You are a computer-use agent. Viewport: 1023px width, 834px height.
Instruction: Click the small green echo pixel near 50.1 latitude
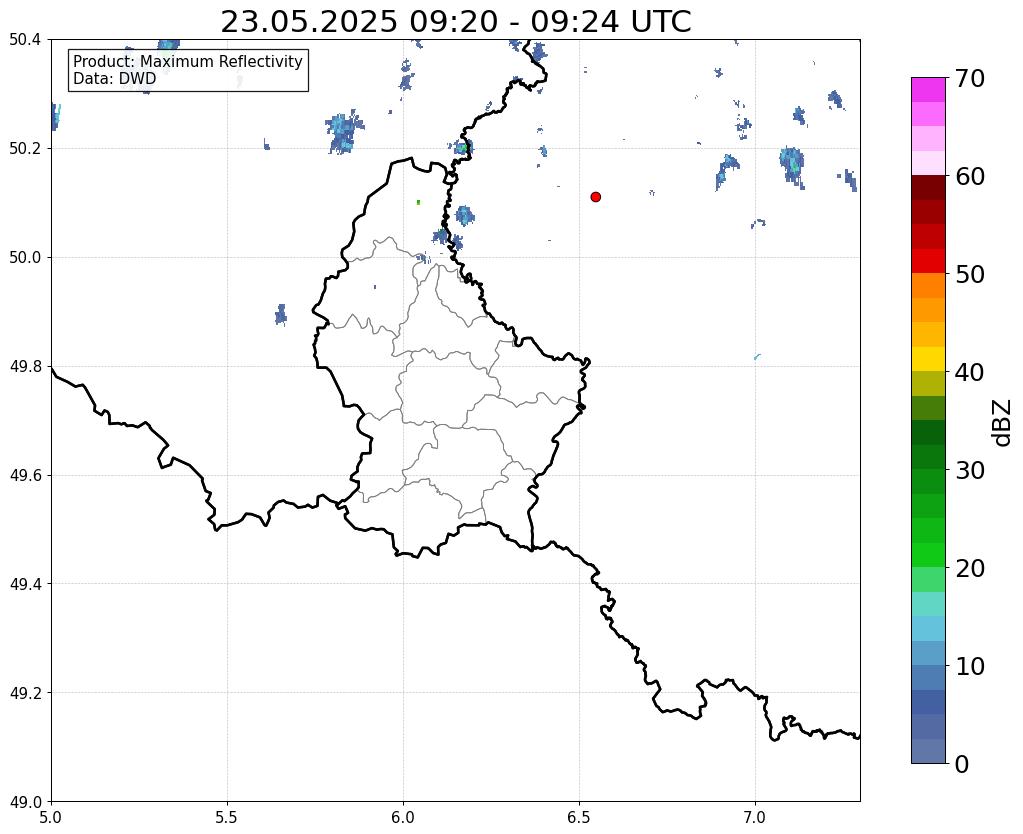(418, 202)
